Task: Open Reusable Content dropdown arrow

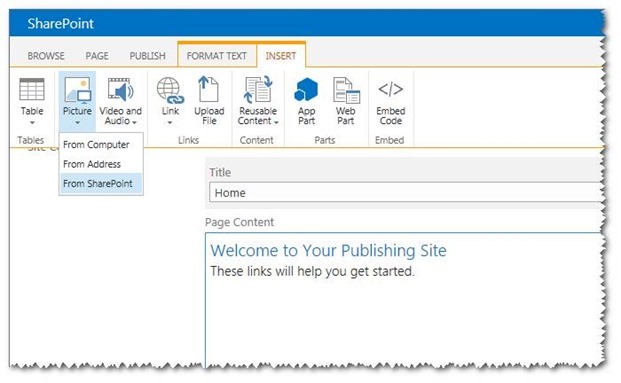Action: [x=276, y=122]
